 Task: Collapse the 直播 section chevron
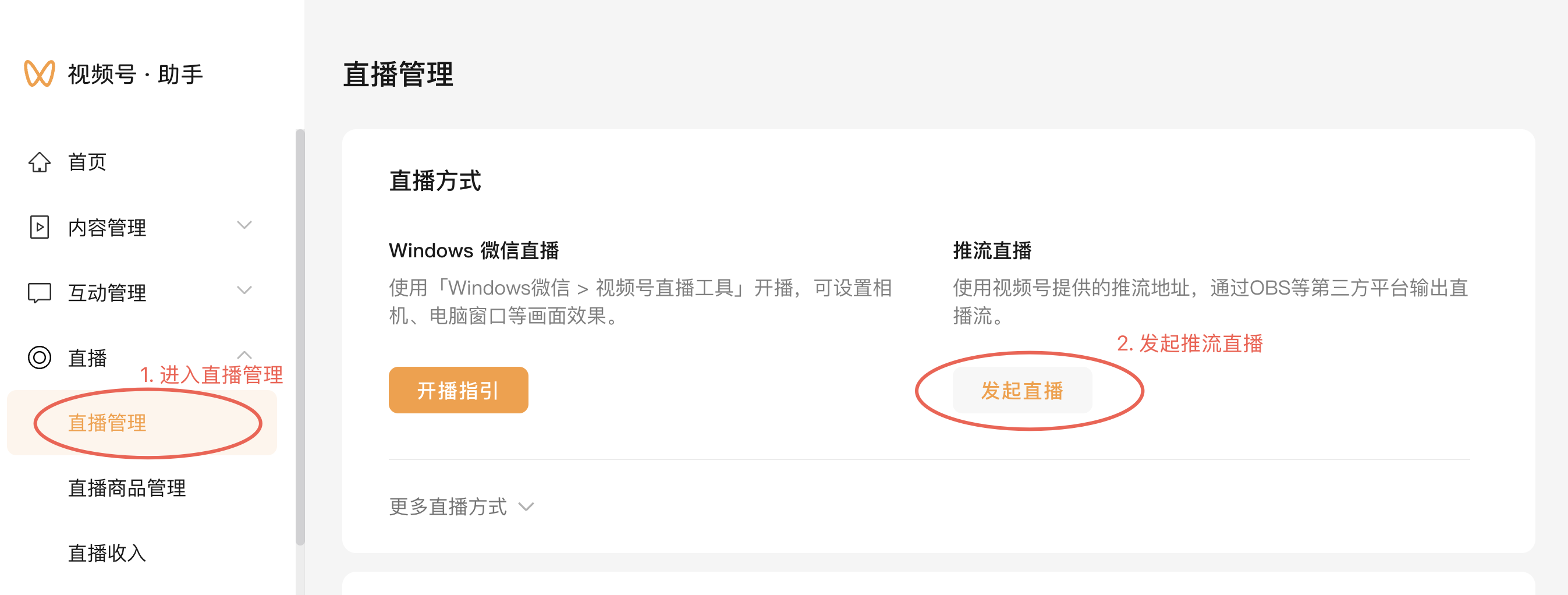[244, 355]
